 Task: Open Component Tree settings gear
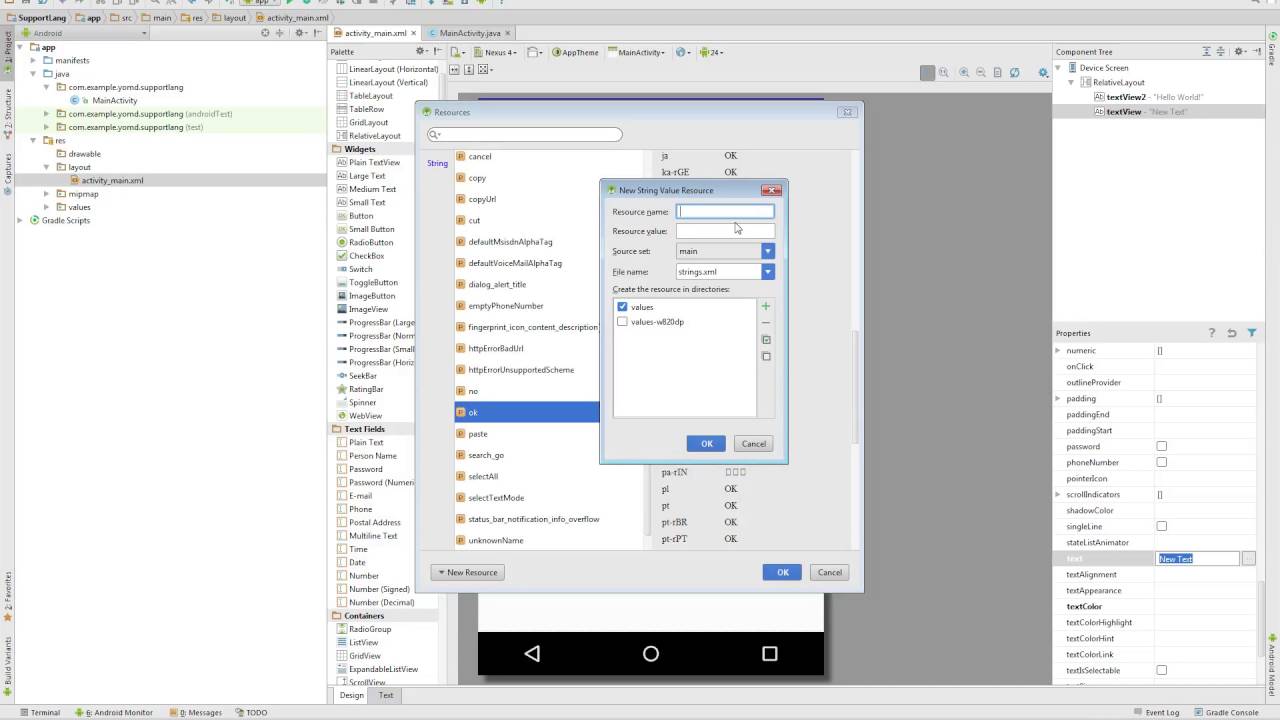pos(1240,52)
